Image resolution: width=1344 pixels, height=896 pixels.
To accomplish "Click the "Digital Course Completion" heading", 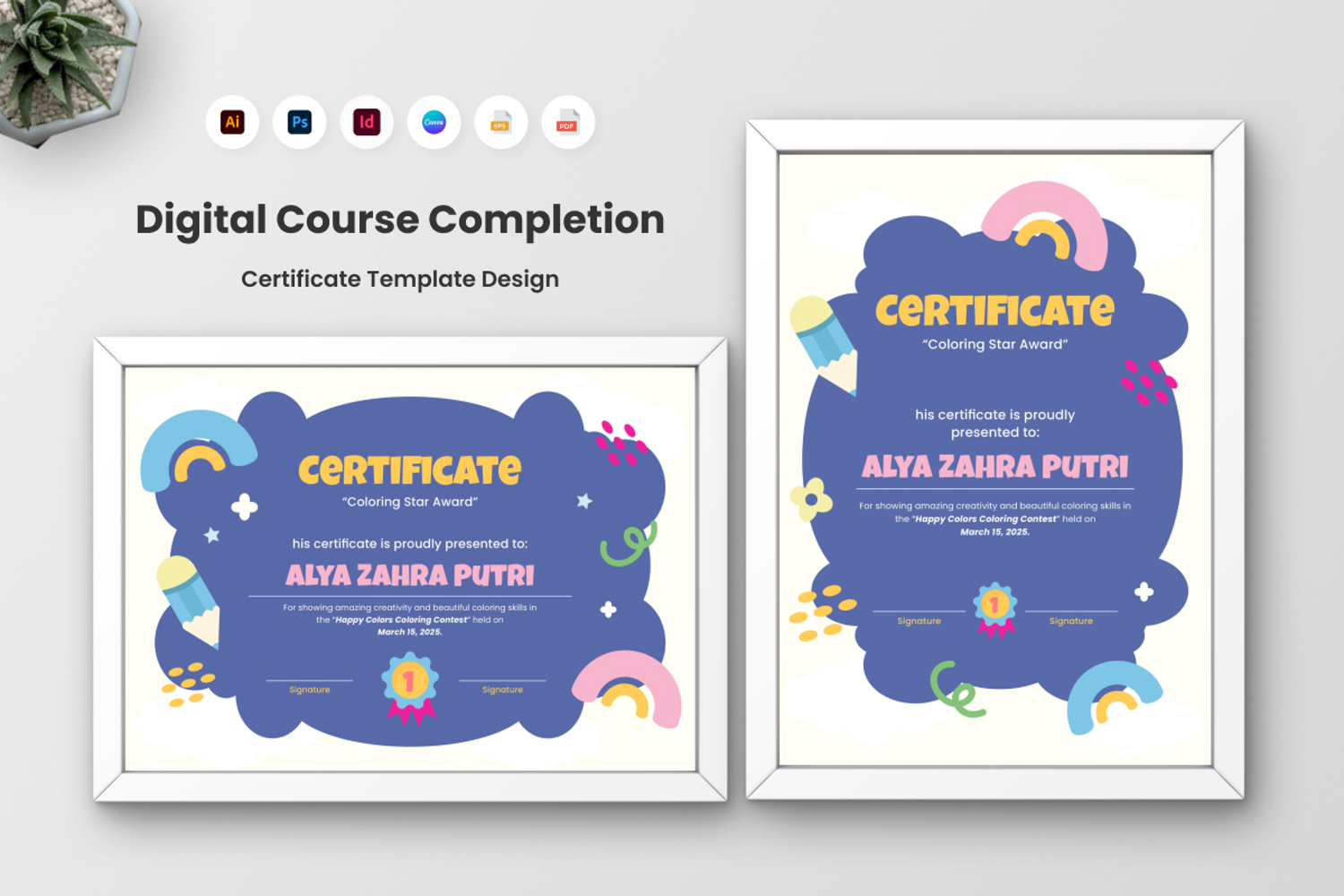I will click(400, 220).
